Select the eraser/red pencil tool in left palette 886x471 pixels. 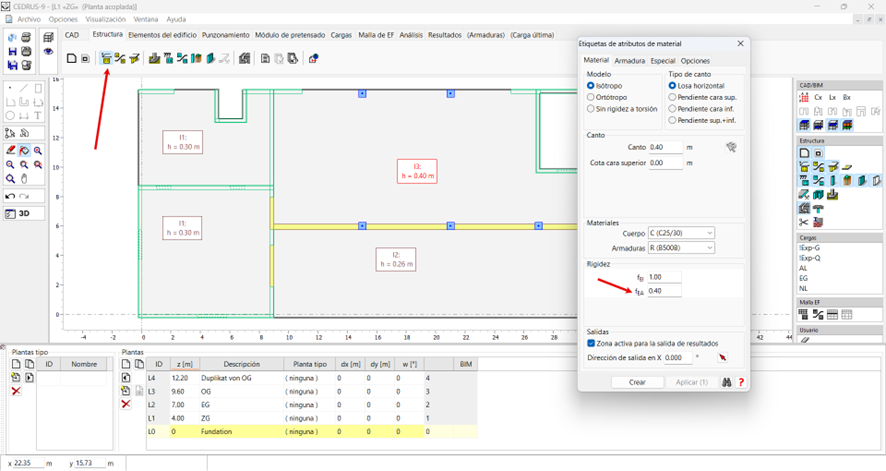pos(10,151)
